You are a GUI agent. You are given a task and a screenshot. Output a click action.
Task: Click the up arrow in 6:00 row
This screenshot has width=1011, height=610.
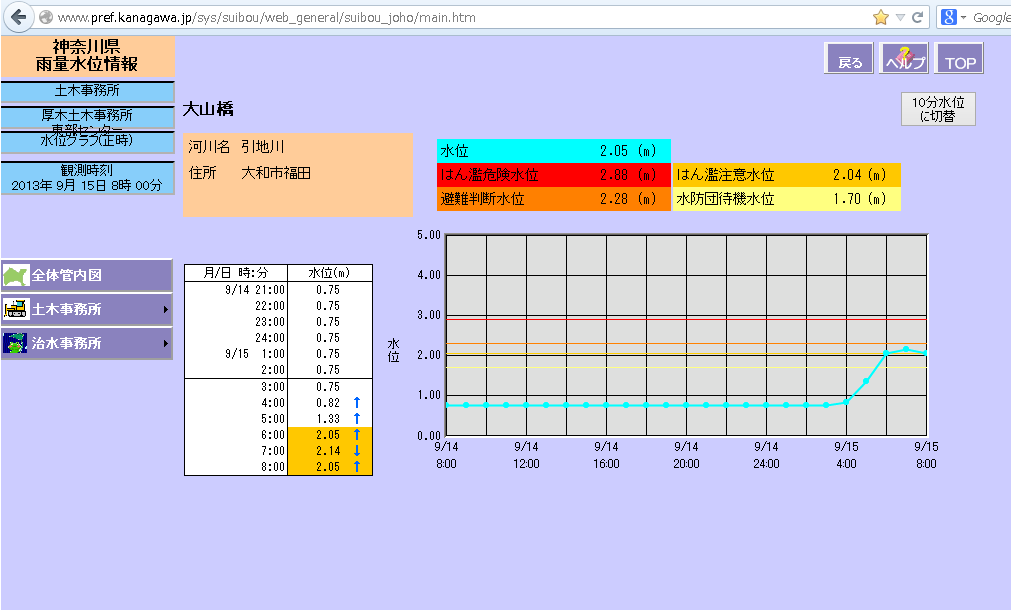pyautogui.click(x=357, y=435)
